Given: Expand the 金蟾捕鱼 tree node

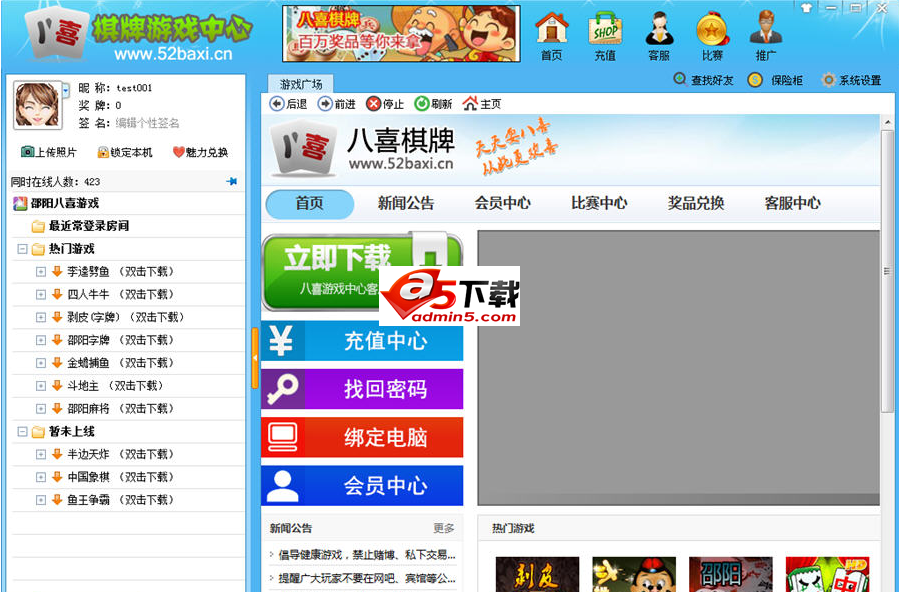Looking at the screenshot, I should pyautogui.click(x=41, y=363).
